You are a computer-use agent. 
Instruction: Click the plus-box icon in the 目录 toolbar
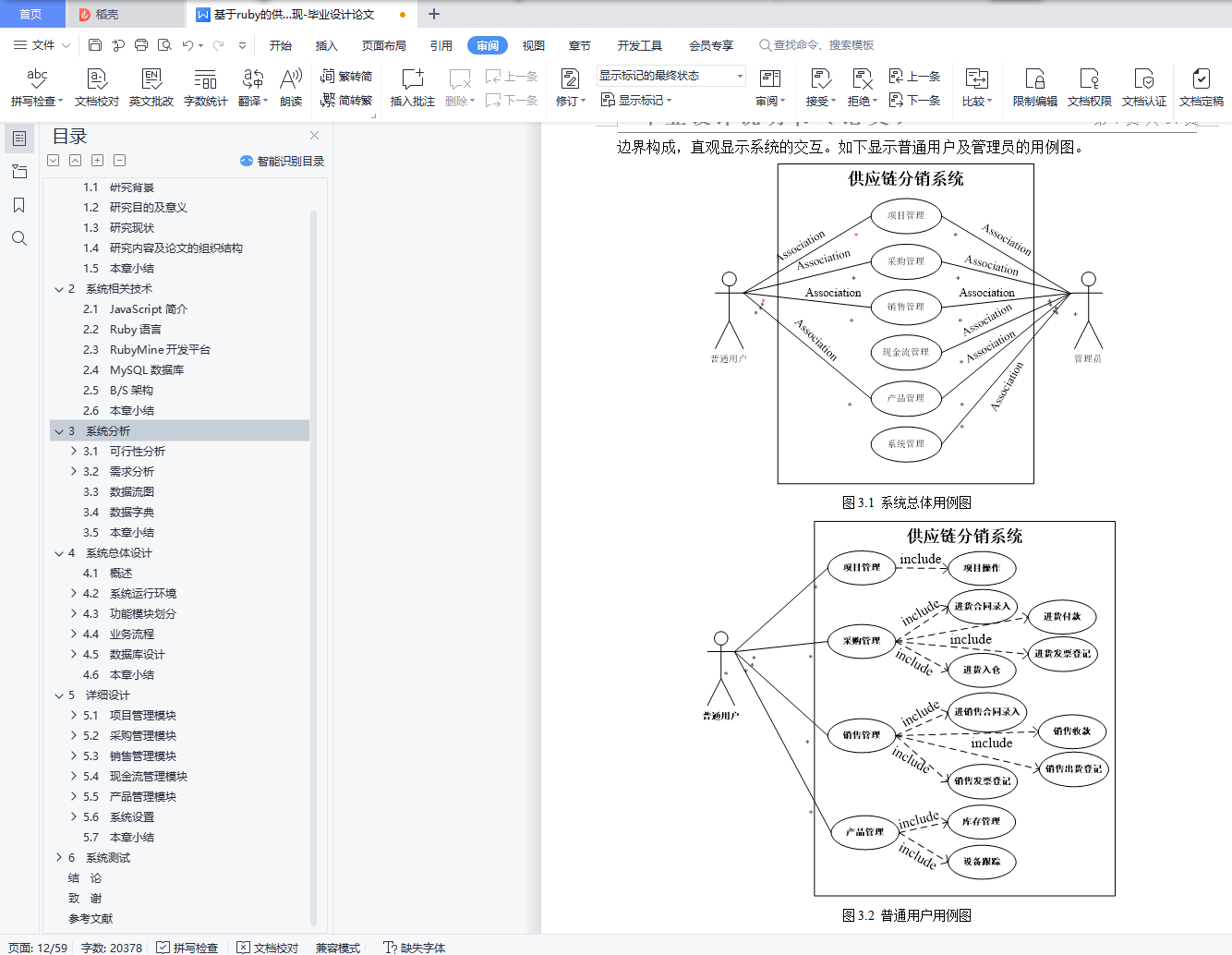point(97,161)
